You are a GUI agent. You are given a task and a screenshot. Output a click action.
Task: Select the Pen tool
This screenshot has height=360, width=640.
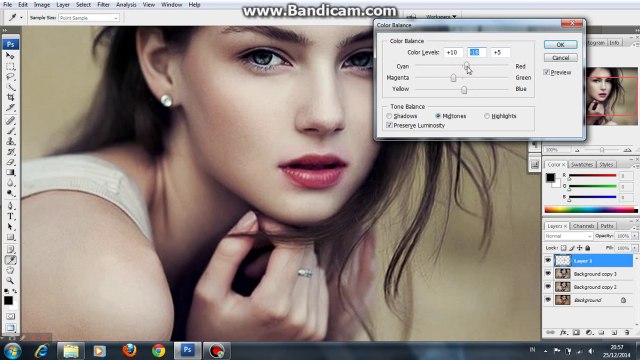[10, 206]
